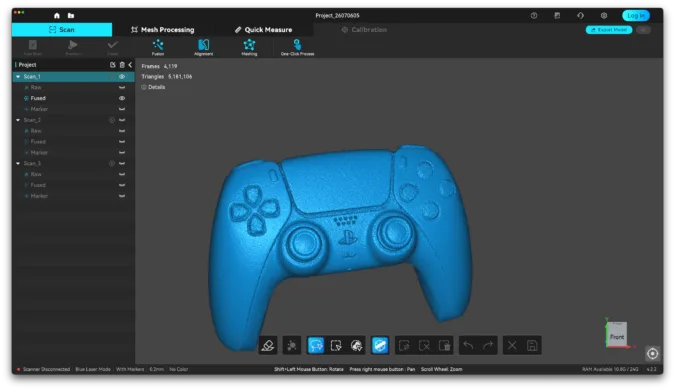The height and width of the screenshot is (390, 675).
Task: Click the Scan_2 status circle icon
Action: tap(112, 120)
